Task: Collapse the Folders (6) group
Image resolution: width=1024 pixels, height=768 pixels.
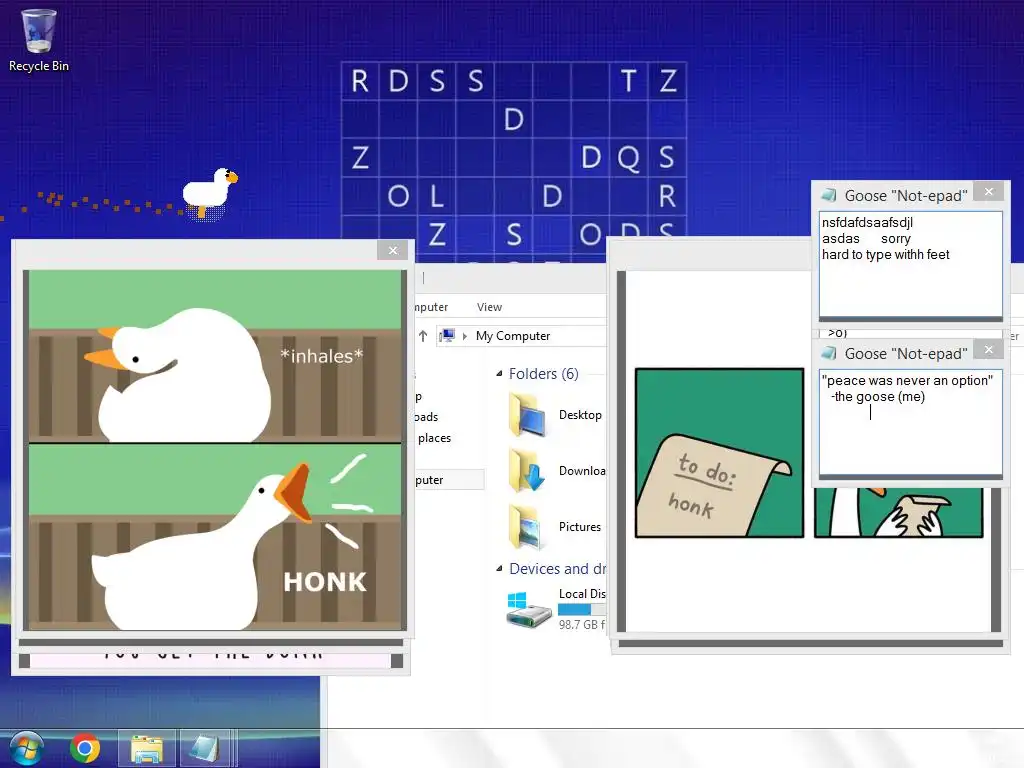Action: pos(499,374)
